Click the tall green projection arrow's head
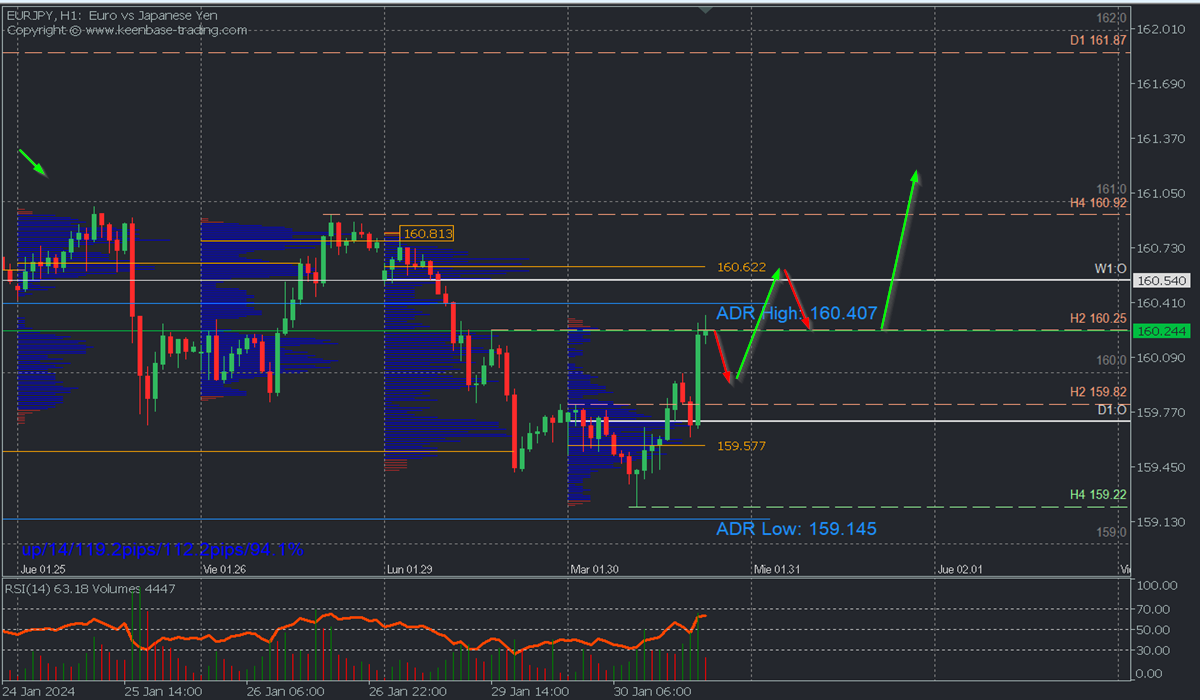Screen dimensions: 1200x700 click(914, 177)
